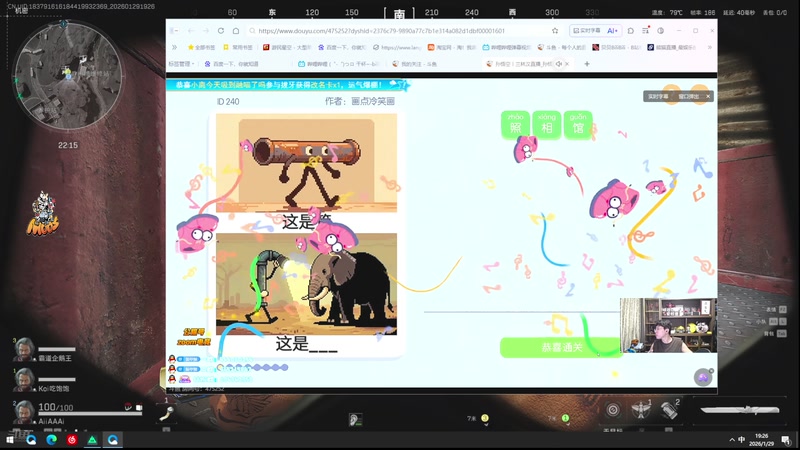Screen dimensions: 800x450
Task: Open the https://www.lan bookmark
Action: (x=397, y=47)
